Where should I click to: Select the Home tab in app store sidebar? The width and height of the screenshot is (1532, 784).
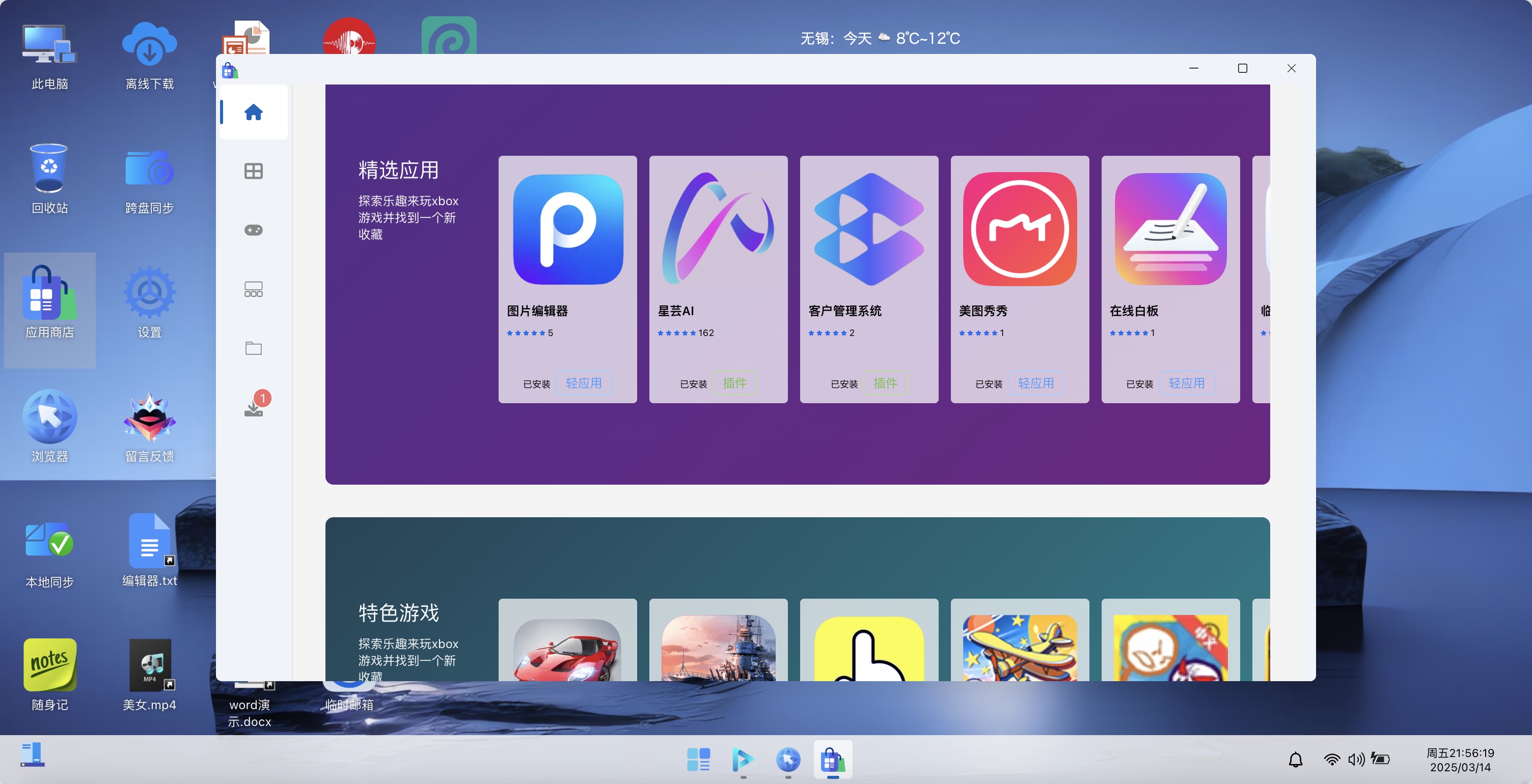tap(253, 113)
